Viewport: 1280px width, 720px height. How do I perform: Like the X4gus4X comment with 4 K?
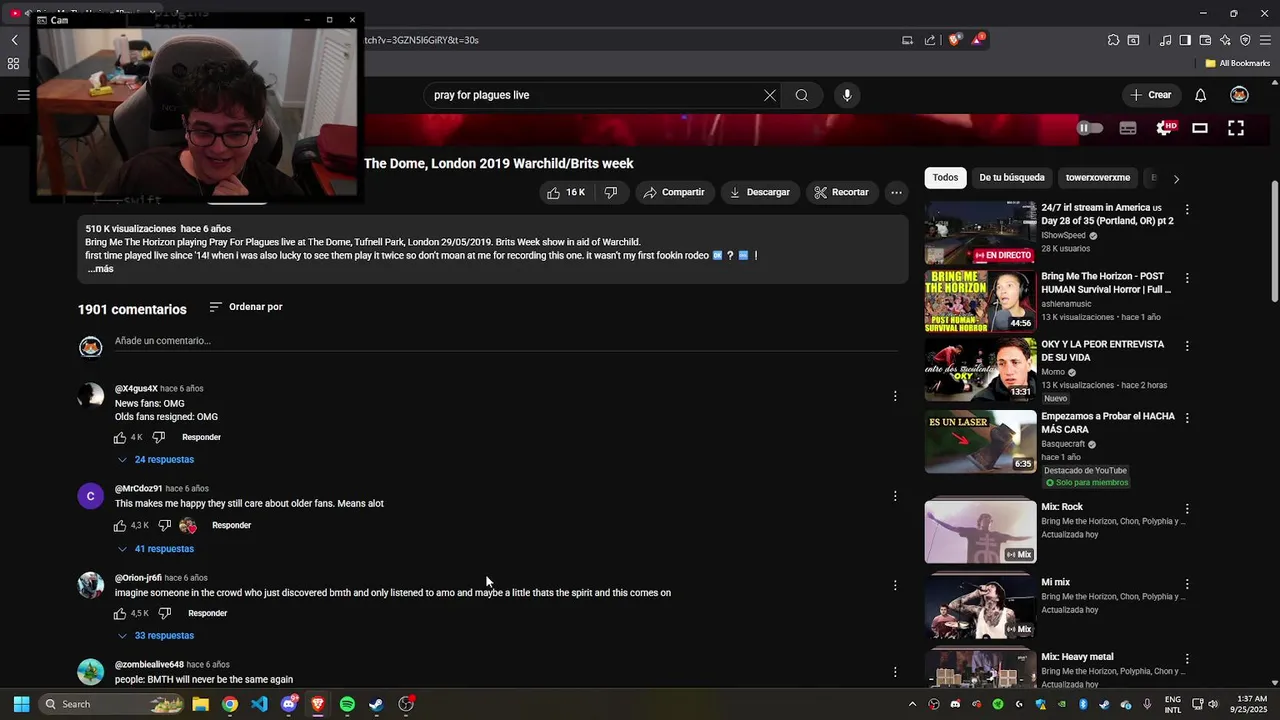pyautogui.click(x=120, y=438)
